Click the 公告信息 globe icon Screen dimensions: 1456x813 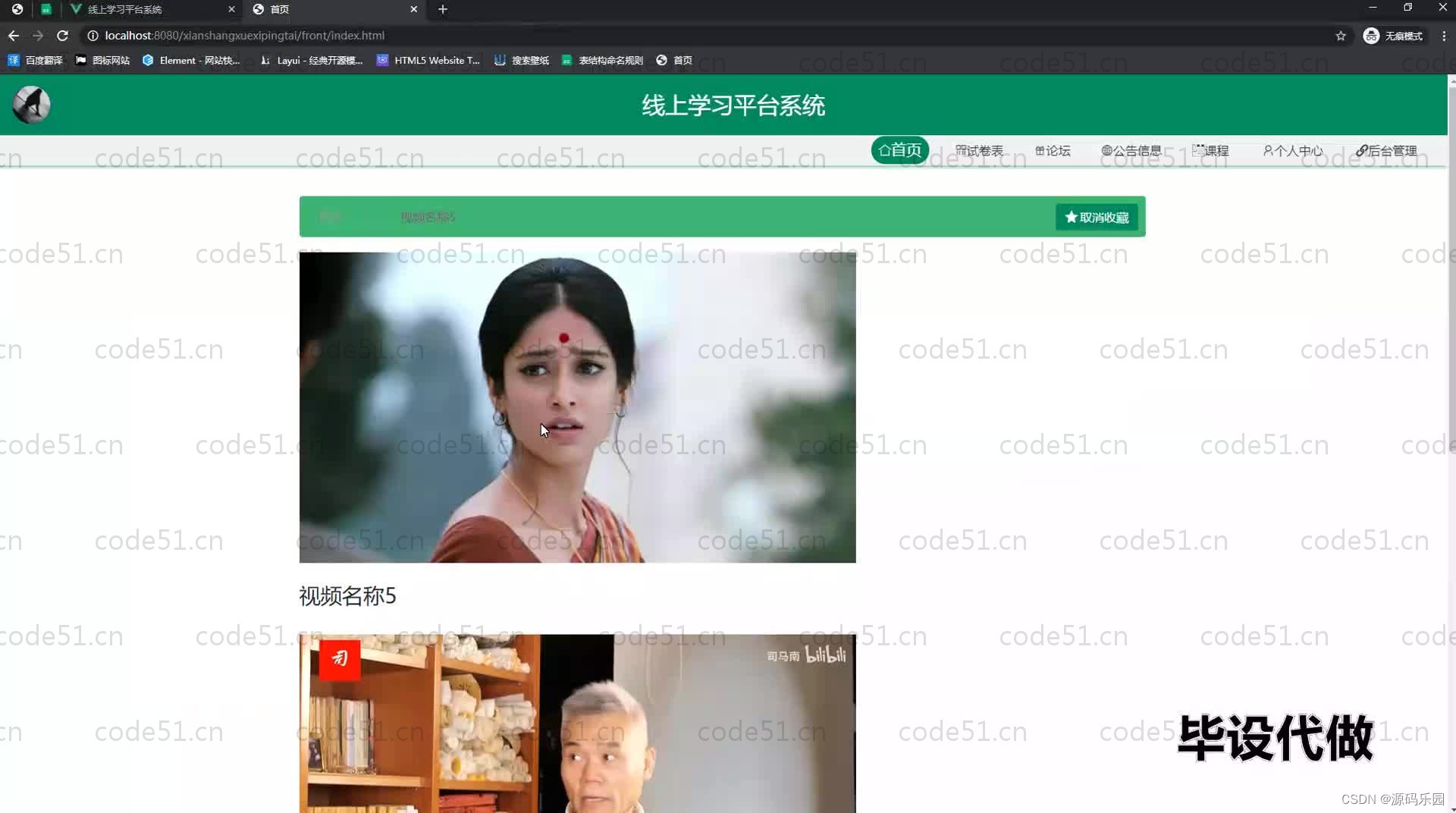1106,151
